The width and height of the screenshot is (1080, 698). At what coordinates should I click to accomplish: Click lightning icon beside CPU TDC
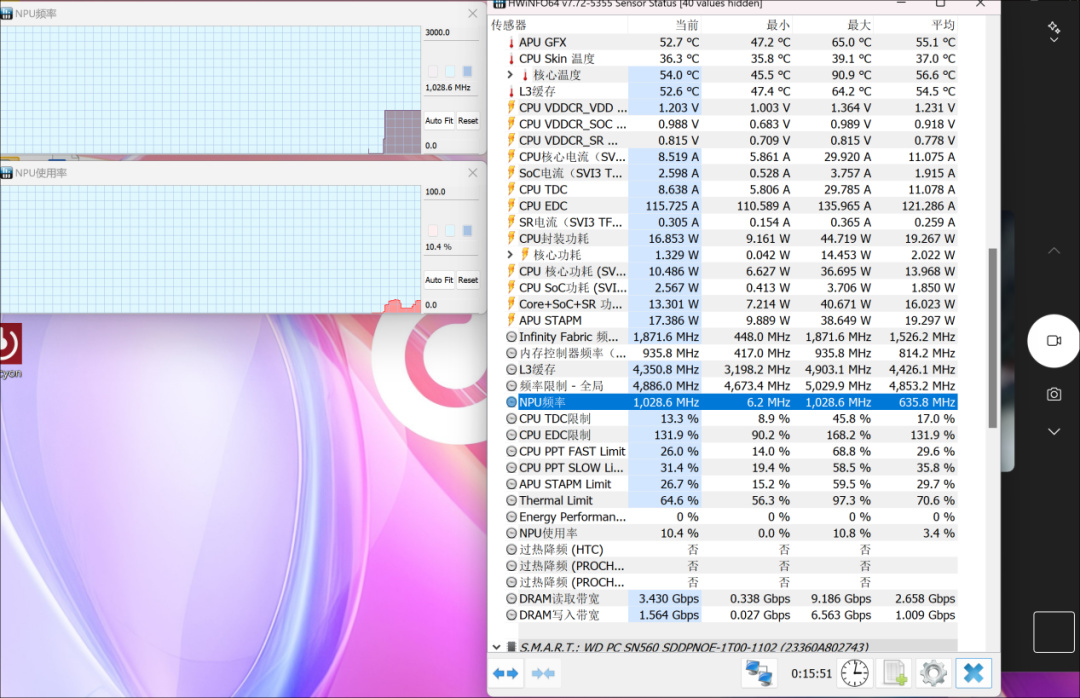(x=511, y=189)
